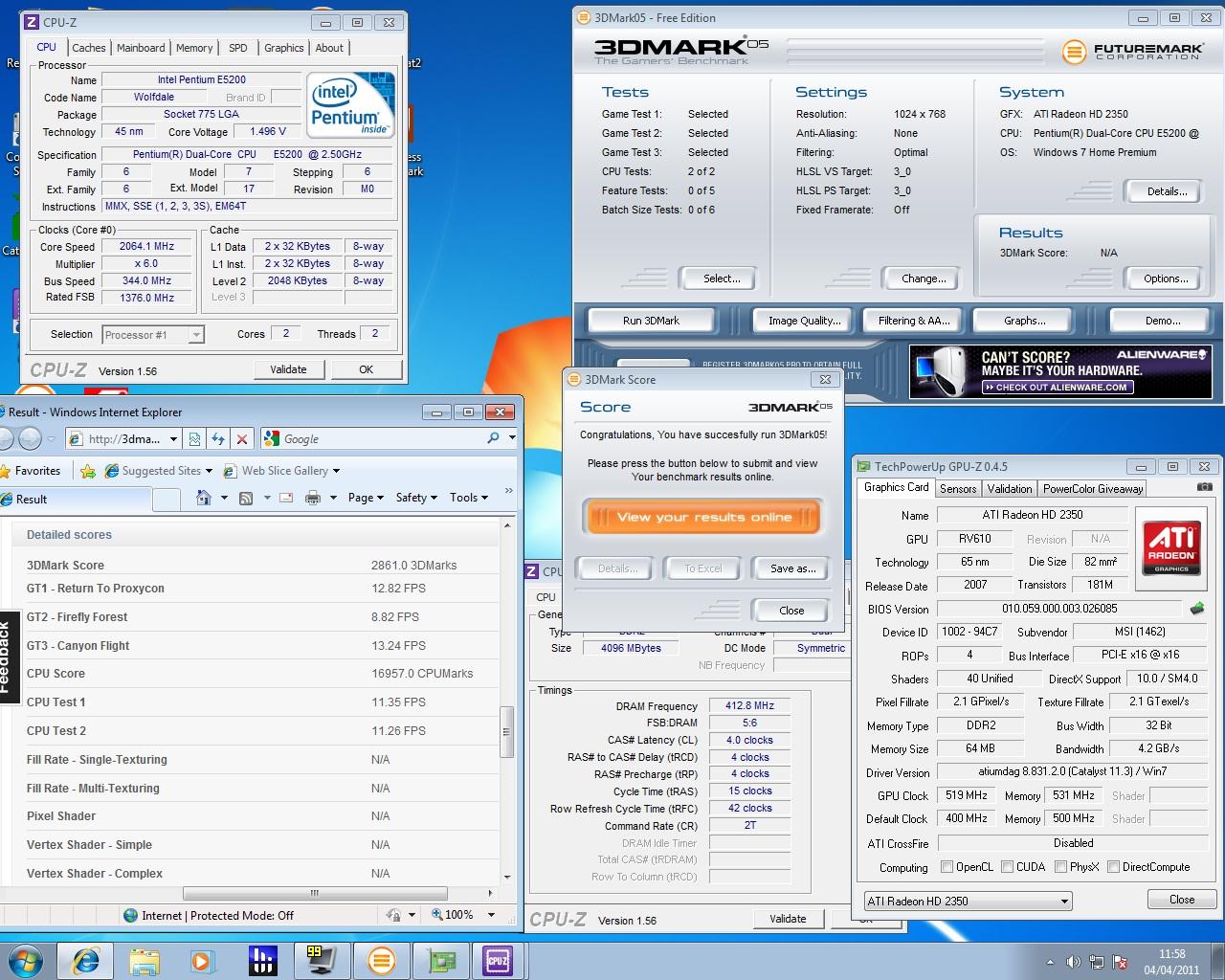Click the IE Forward navigation button
1225x980 pixels.
point(31,438)
